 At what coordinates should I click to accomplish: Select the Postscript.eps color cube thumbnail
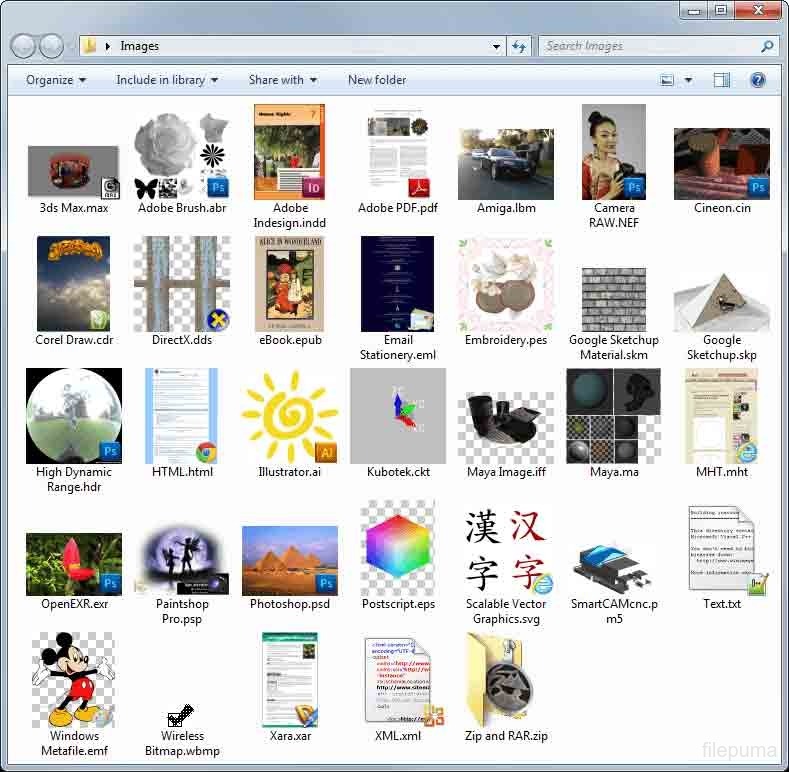tap(397, 548)
